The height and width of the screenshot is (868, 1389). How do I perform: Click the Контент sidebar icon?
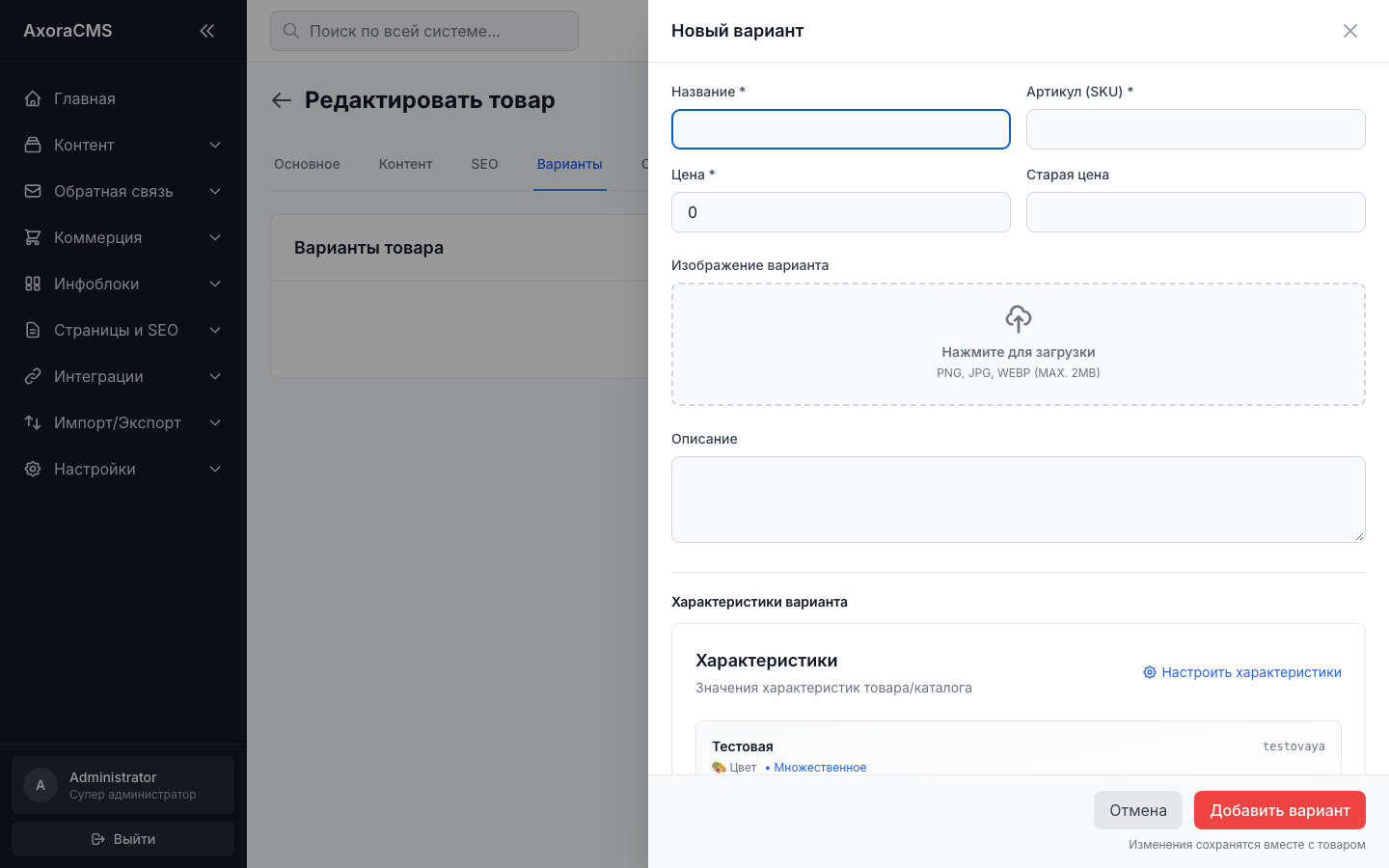click(x=33, y=145)
